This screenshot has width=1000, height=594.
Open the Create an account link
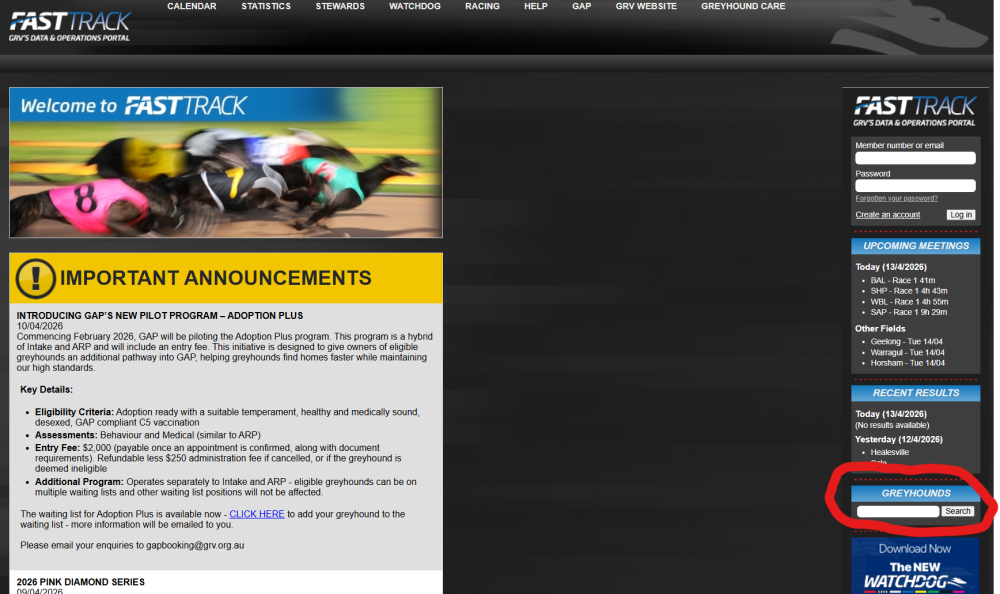coord(887,215)
